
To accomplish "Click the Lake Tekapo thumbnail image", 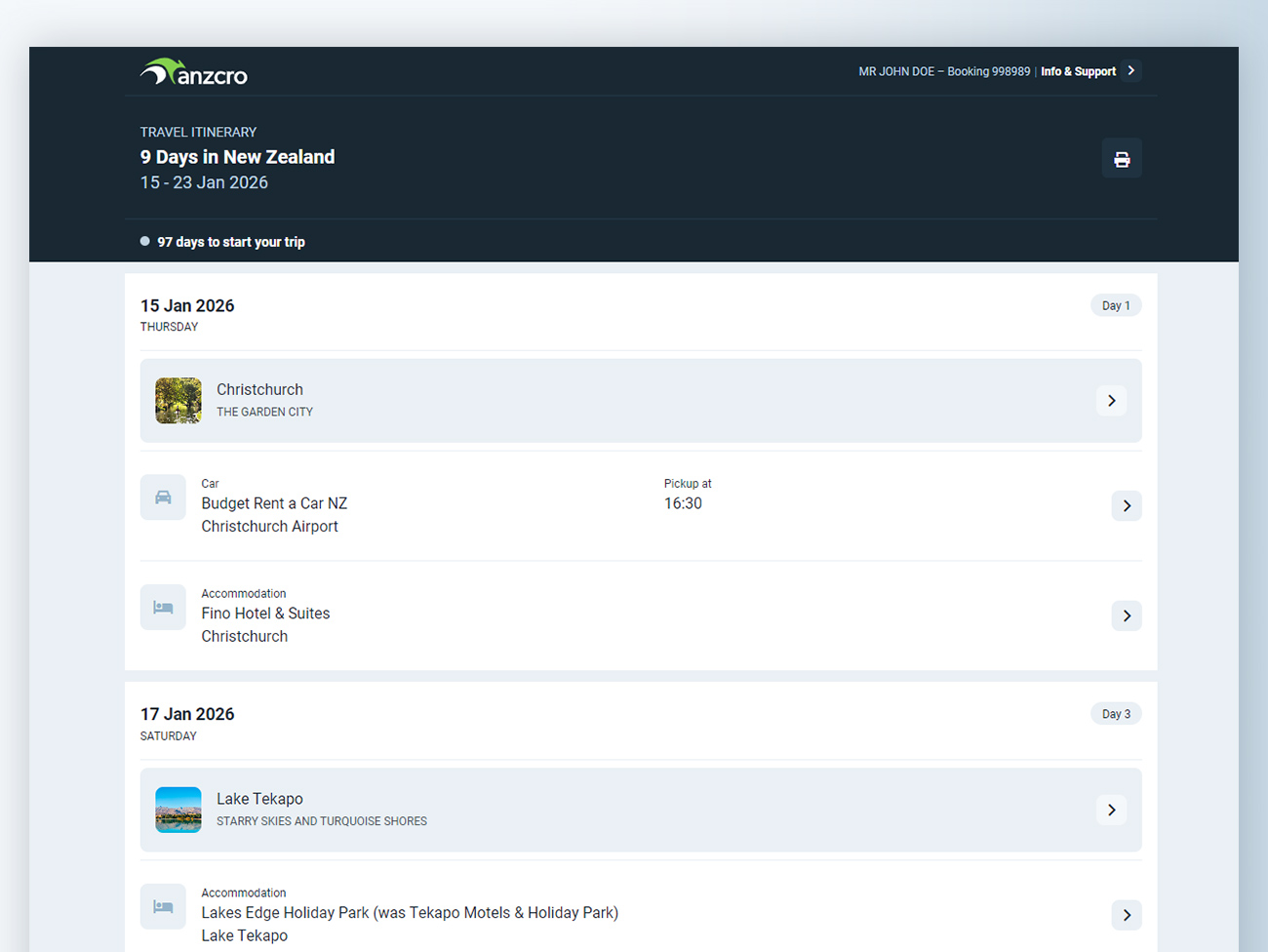I will (x=178, y=810).
